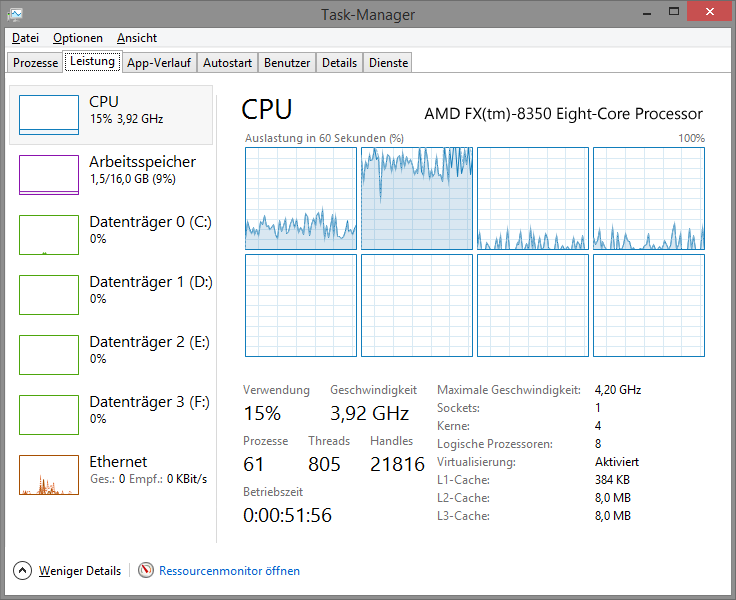Switch to the App-Verlauf tab
This screenshot has height=600, width=736.
tap(159, 63)
